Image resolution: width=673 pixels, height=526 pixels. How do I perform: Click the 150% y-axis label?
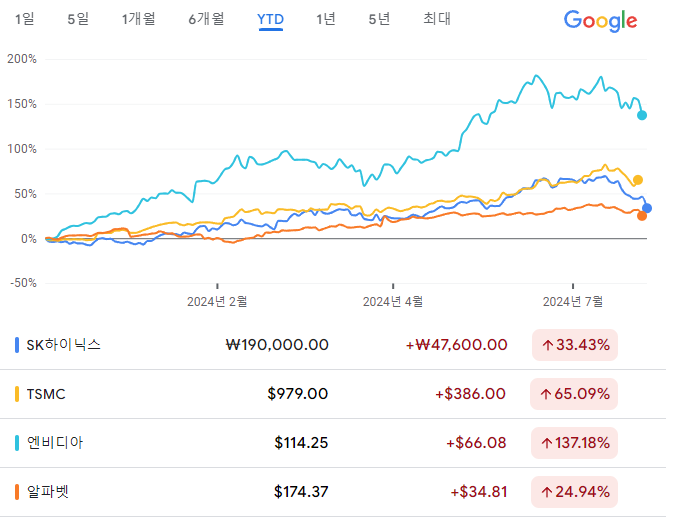[x=22, y=104]
